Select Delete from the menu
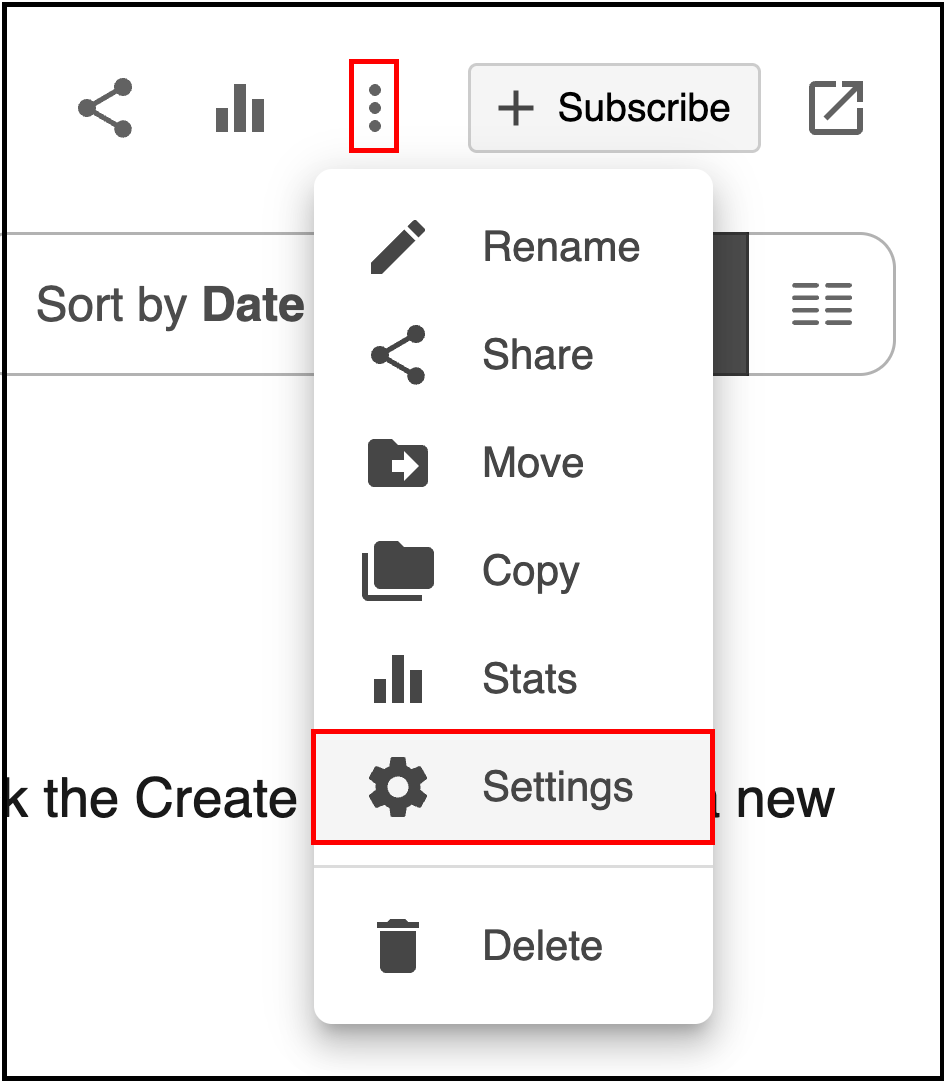 (x=513, y=945)
